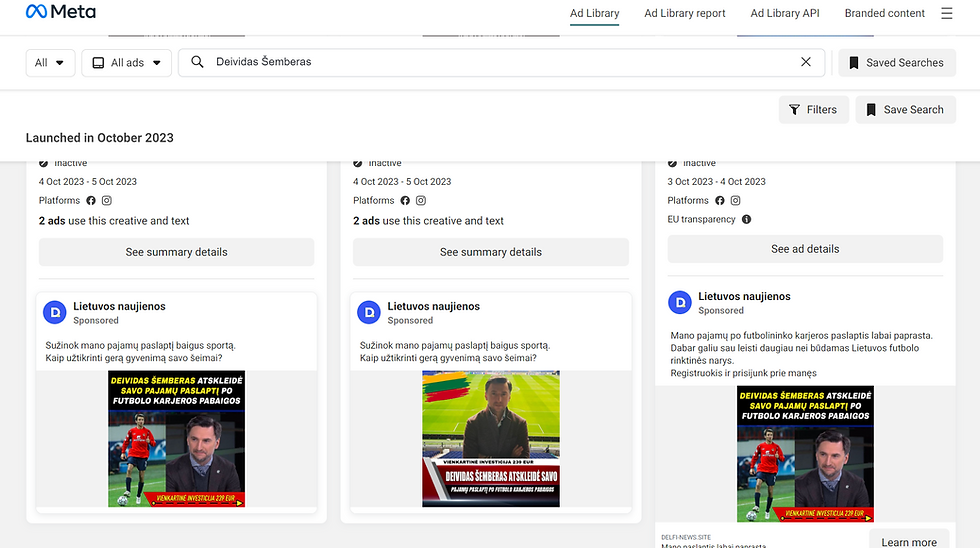Open the Filters button

(x=814, y=110)
